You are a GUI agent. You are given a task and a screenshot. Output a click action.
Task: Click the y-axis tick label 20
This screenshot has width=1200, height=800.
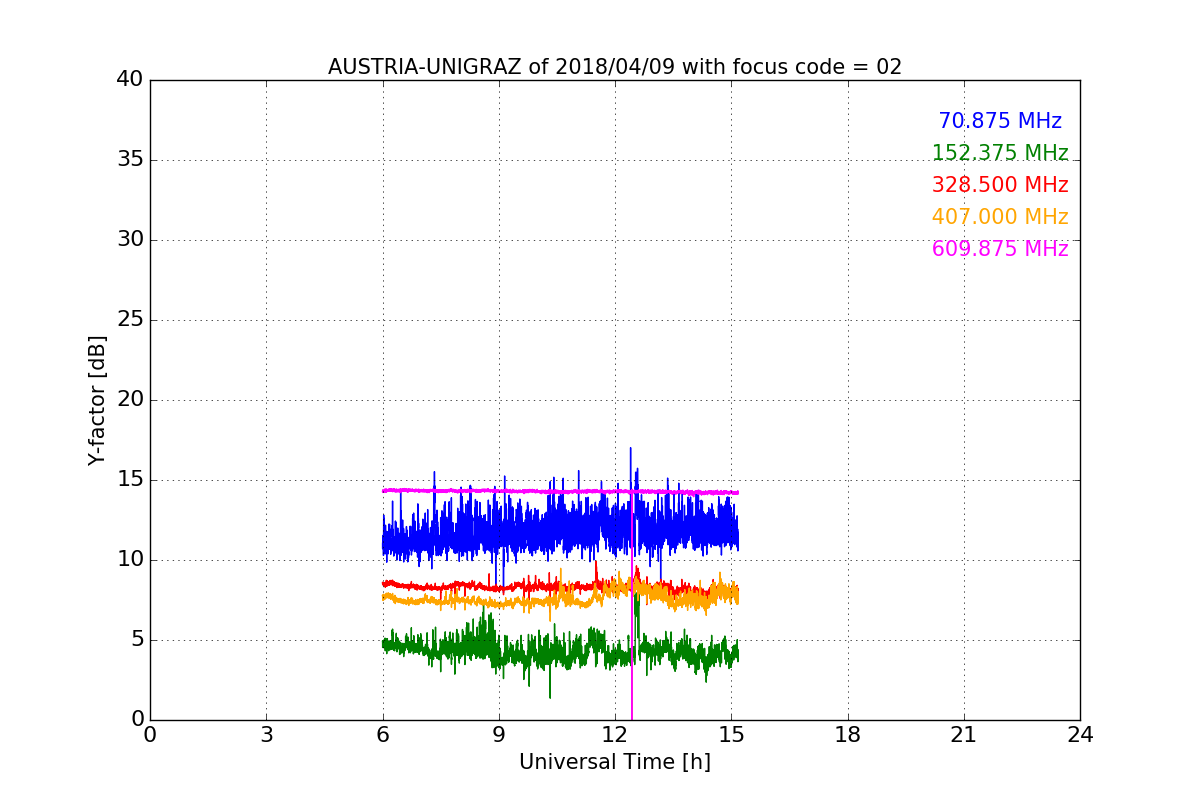click(x=130, y=400)
